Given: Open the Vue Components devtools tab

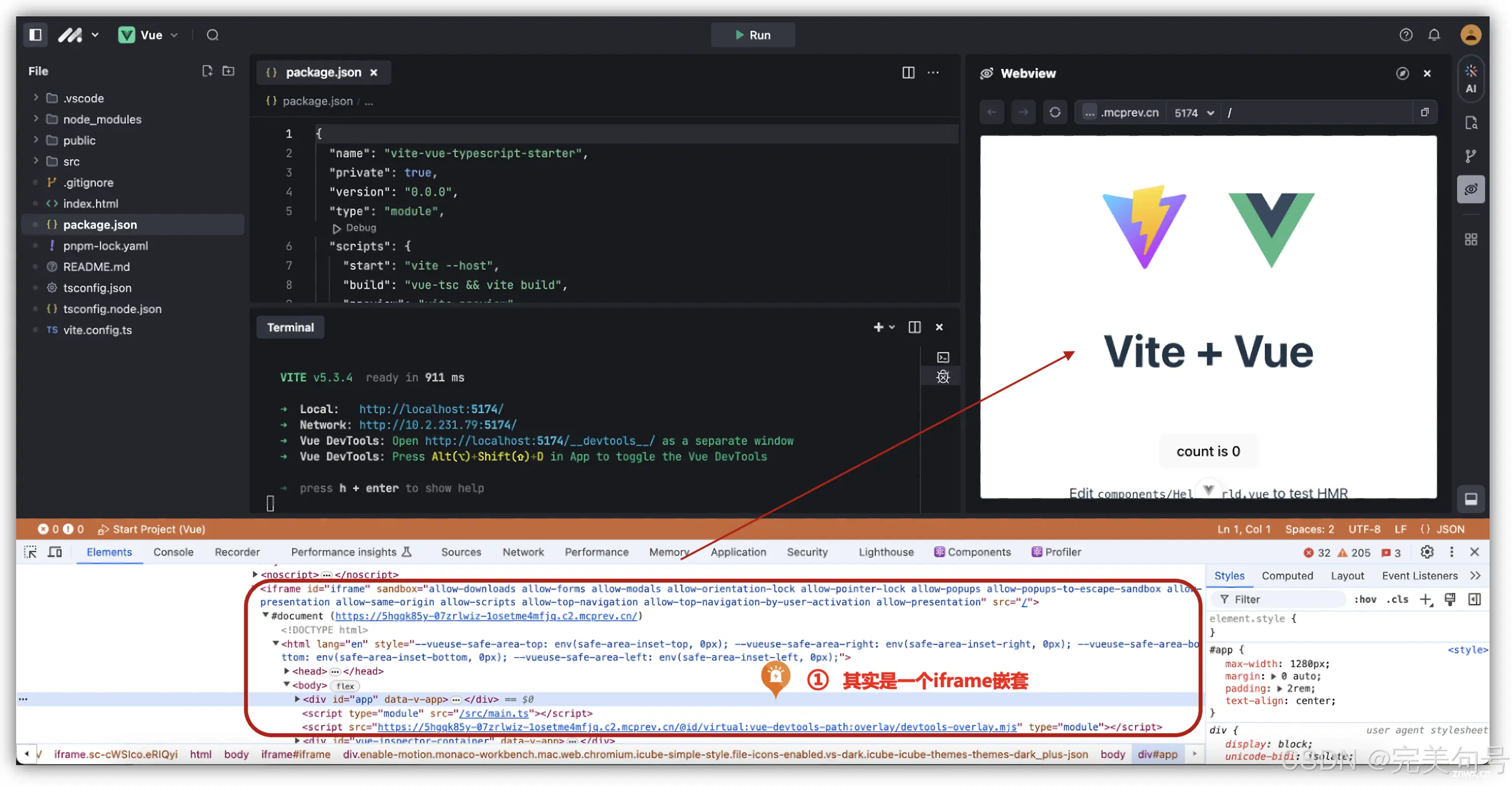Looking at the screenshot, I should (972, 552).
